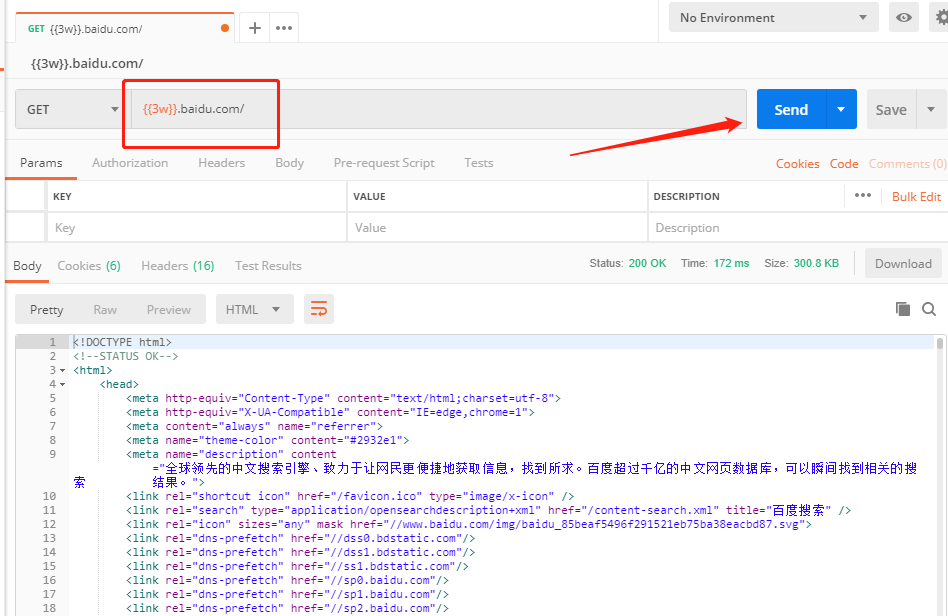This screenshot has width=948, height=616.
Task: Click line 1 DOCTYPE html text
Action: (122, 342)
